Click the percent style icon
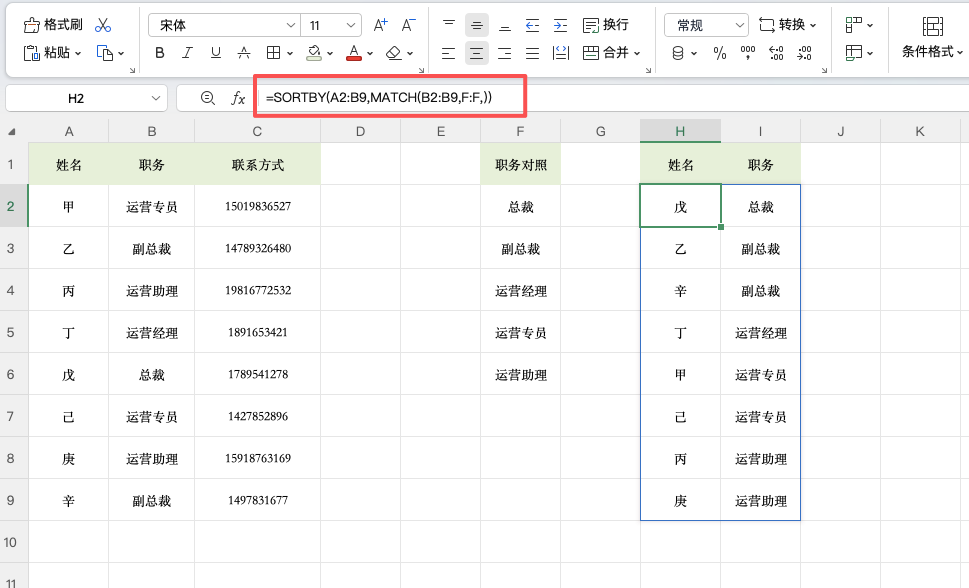Image resolution: width=969 pixels, height=588 pixels. coord(718,53)
